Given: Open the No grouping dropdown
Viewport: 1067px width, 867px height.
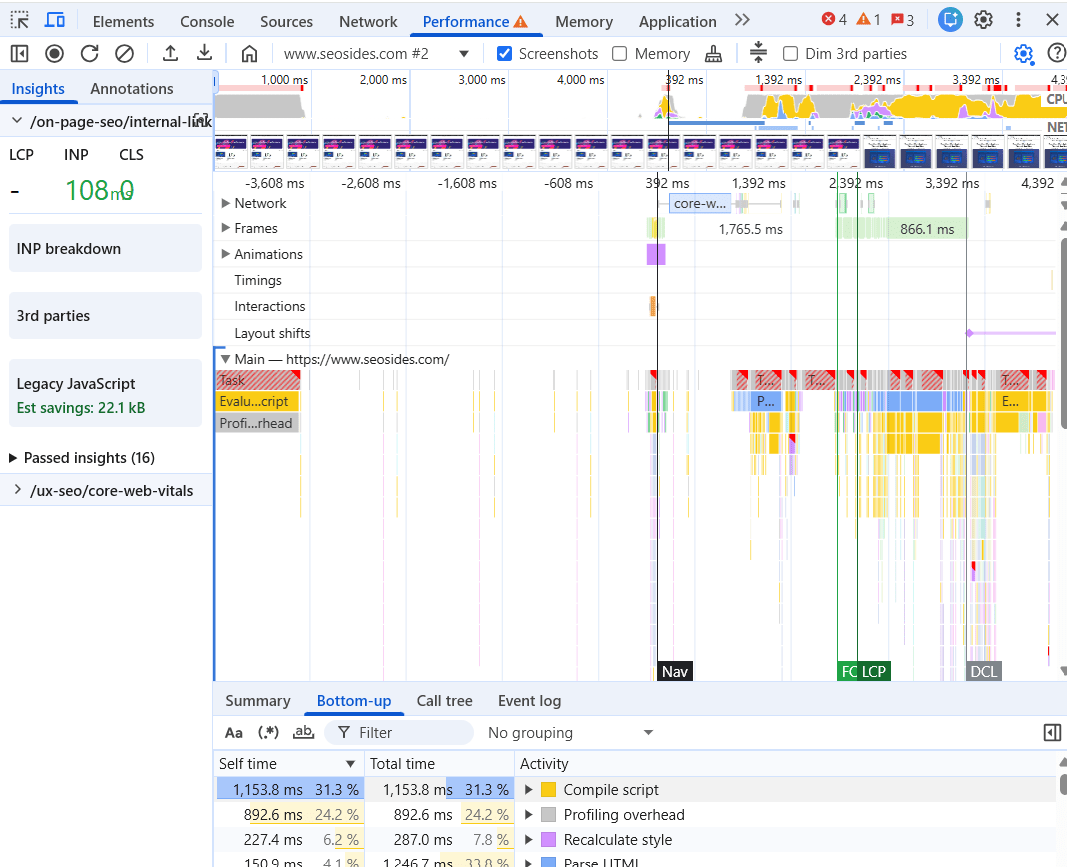Looking at the screenshot, I should pyautogui.click(x=570, y=733).
